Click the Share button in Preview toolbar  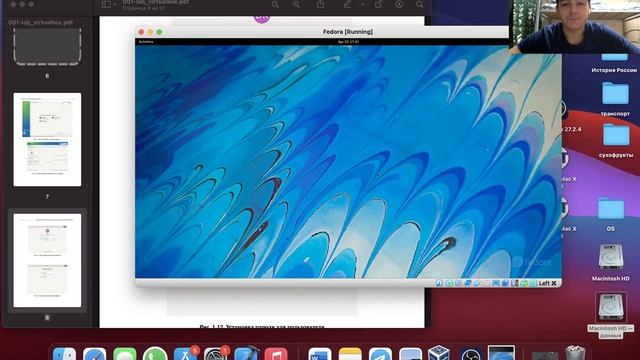tap(320, 4)
